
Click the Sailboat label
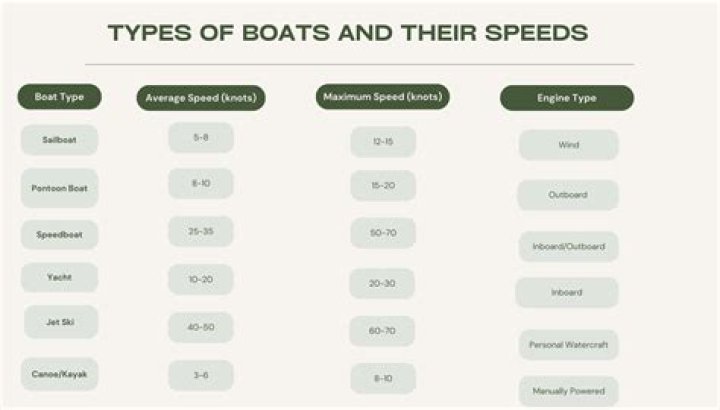[60, 140]
